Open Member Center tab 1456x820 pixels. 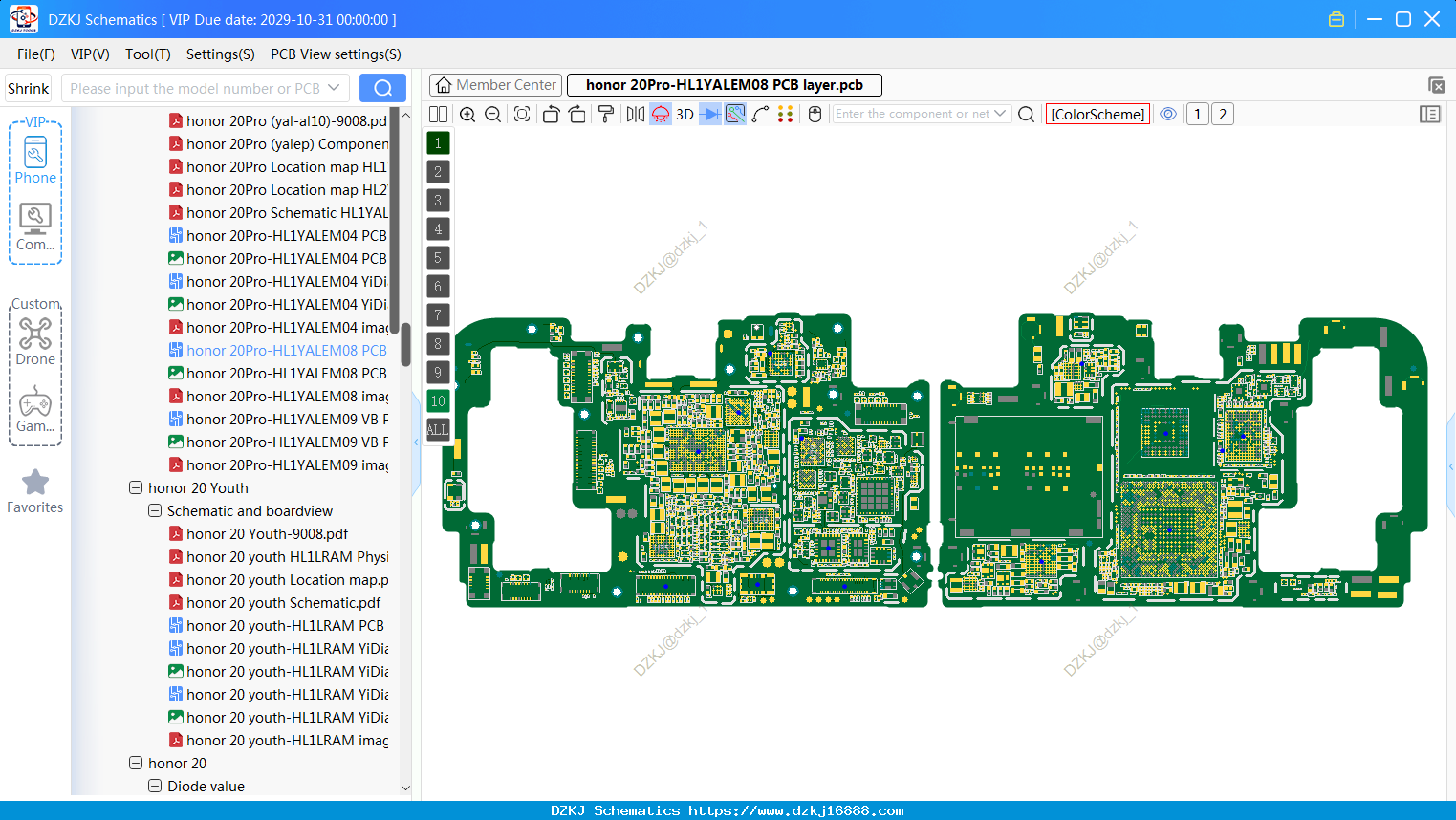pyautogui.click(x=495, y=85)
